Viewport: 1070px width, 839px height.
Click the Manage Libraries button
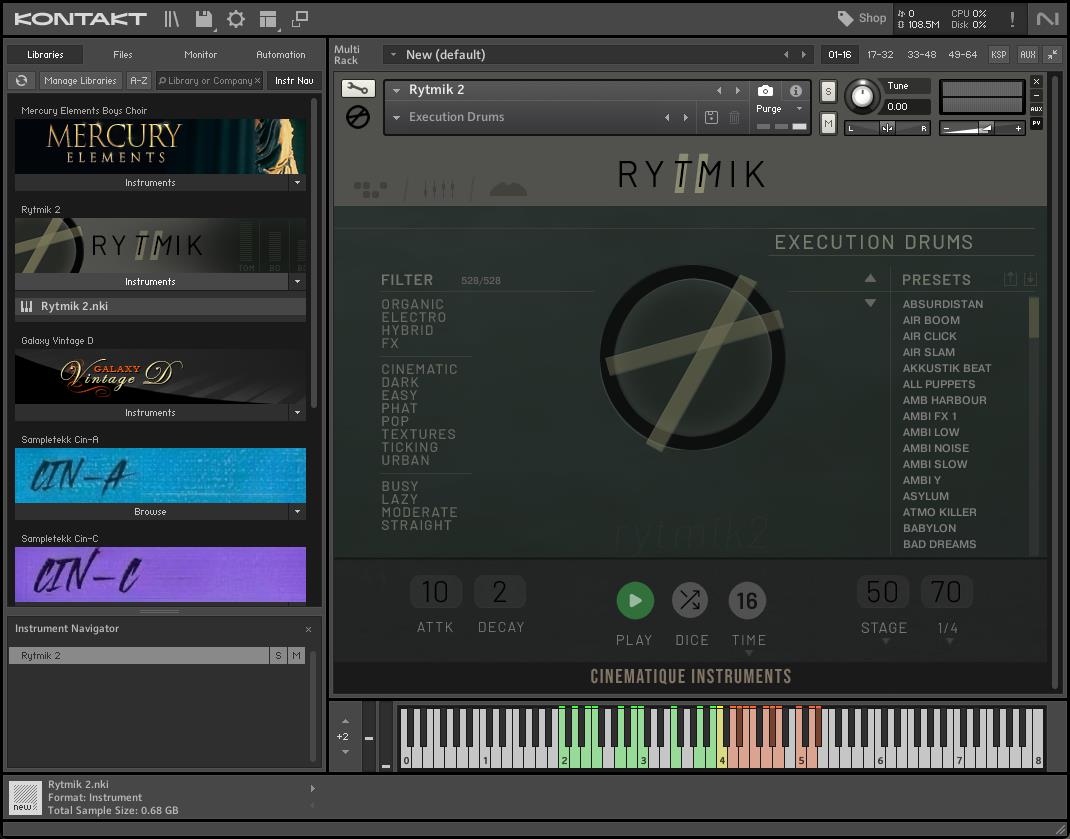tap(80, 81)
